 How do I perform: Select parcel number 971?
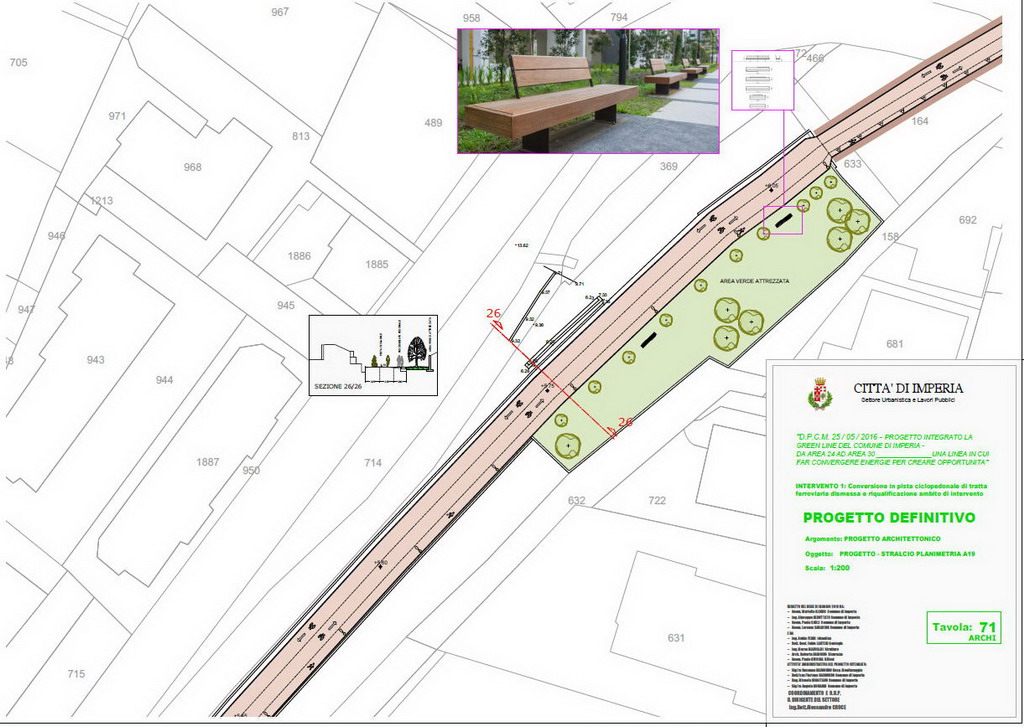point(117,116)
